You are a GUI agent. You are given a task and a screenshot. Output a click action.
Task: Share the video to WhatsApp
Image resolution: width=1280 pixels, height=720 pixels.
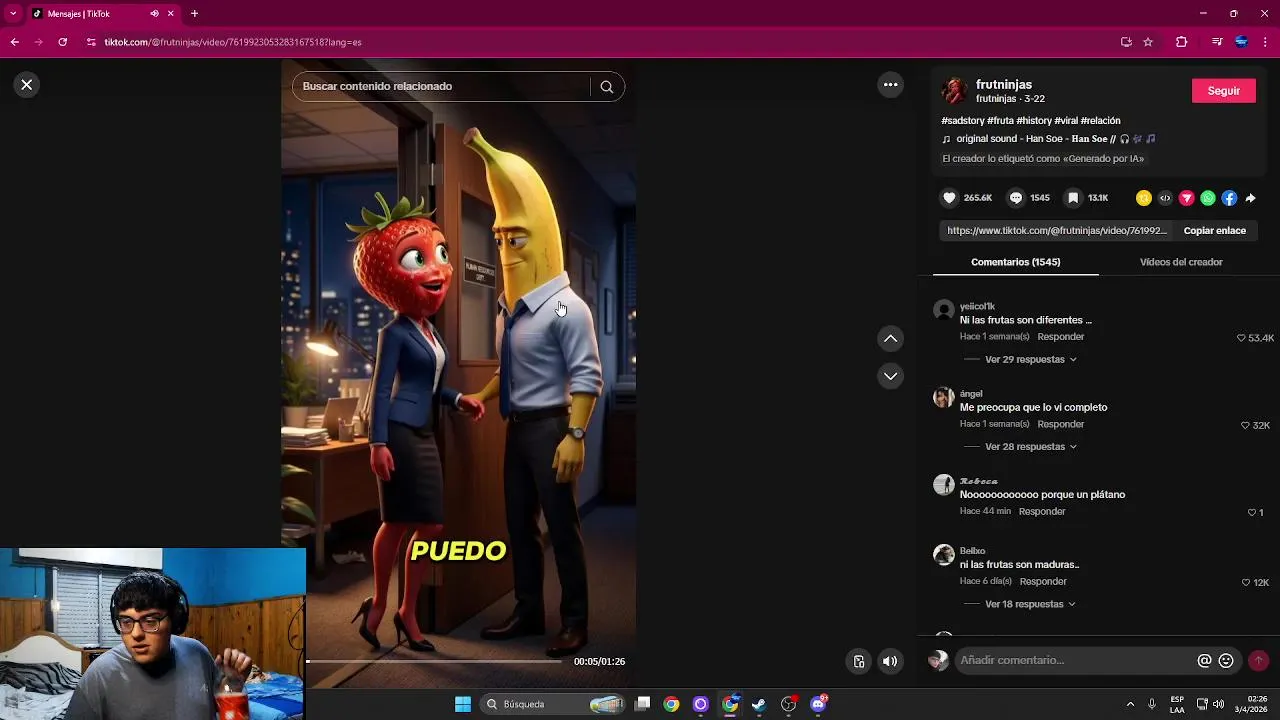[1208, 198]
